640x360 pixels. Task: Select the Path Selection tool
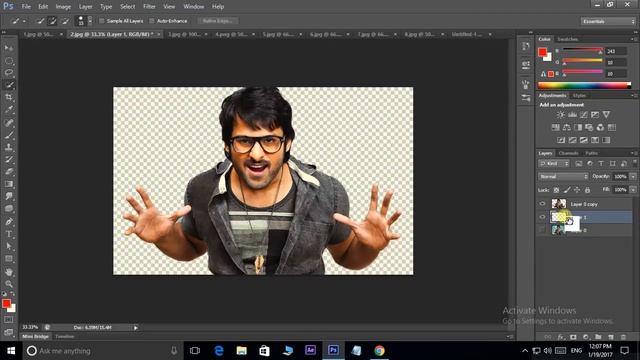point(9,247)
